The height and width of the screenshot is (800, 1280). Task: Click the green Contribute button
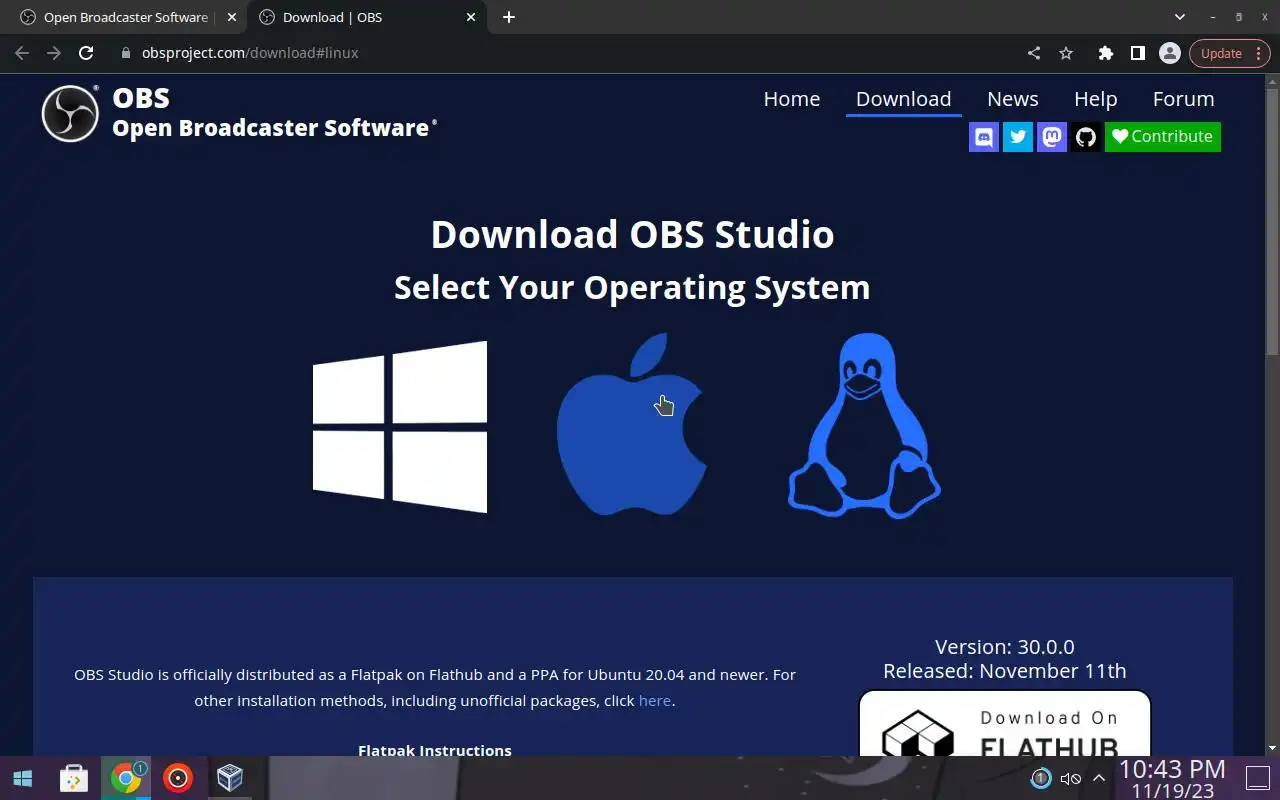point(1163,137)
